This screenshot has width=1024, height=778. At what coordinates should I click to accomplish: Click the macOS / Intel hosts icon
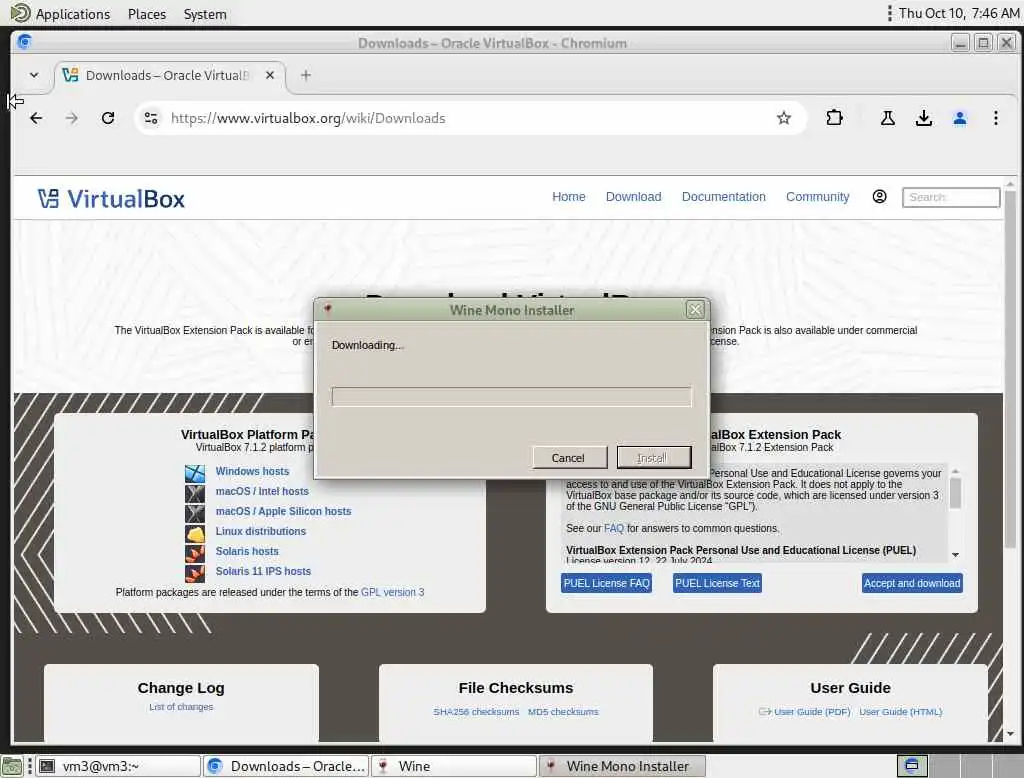coord(195,493)
